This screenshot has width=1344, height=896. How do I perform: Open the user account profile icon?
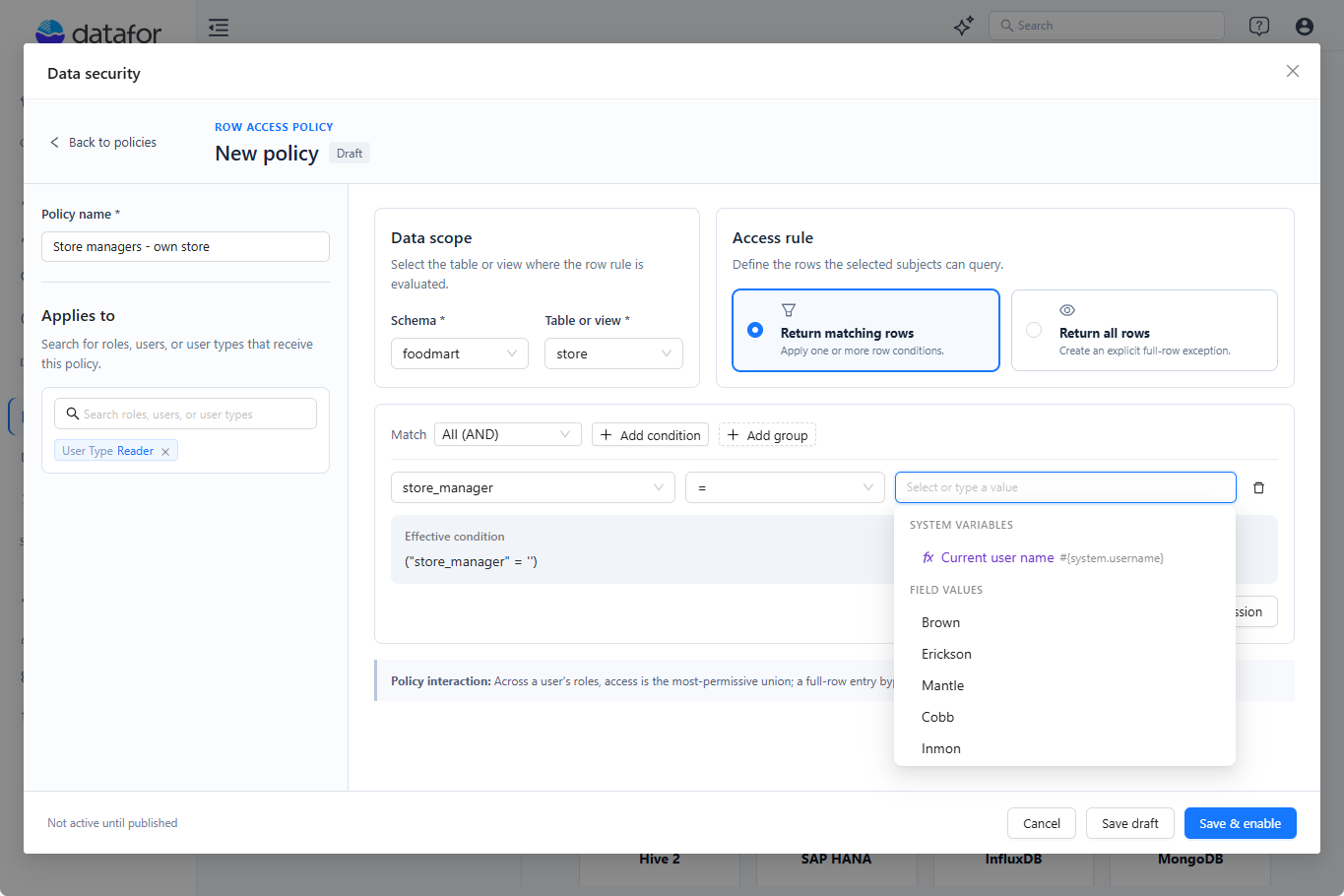coord(1305,27)
